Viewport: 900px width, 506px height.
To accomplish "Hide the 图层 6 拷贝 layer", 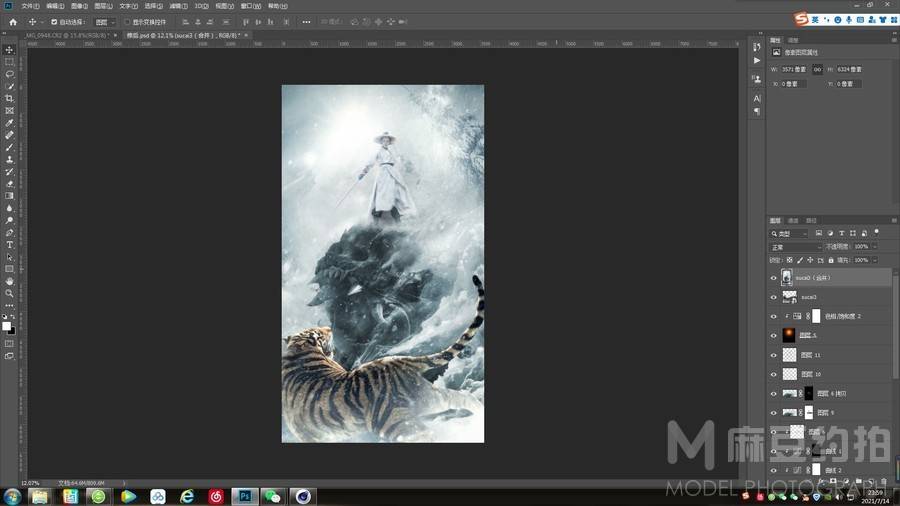I will coord(773,394).
